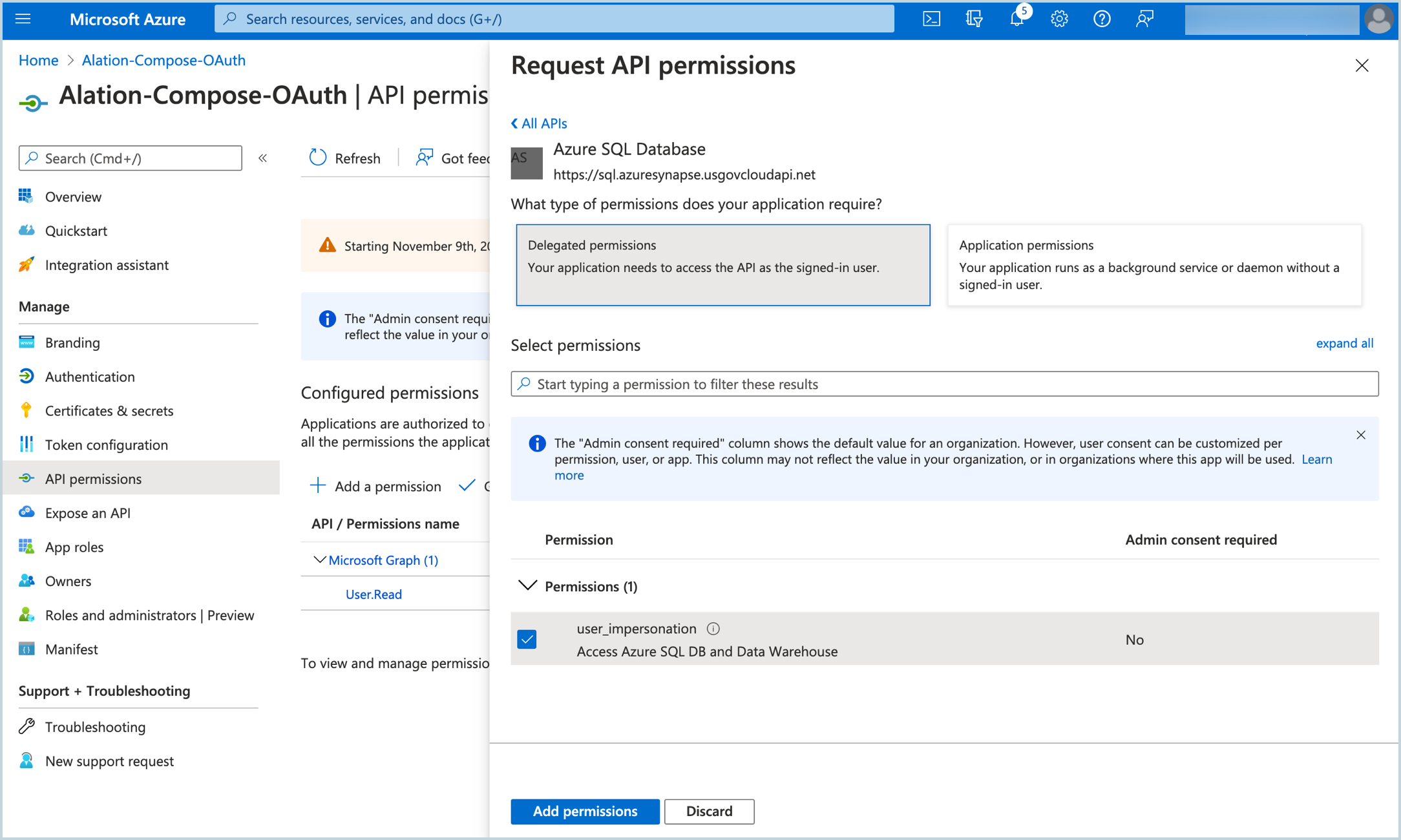Click 'No' admin consent value
This screenshot has width=1401, height=840.
(x=1134, y=640)
